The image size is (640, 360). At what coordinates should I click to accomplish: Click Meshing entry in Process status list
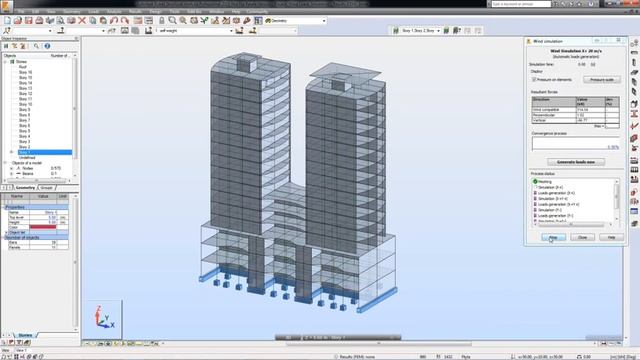coord(544,182)
